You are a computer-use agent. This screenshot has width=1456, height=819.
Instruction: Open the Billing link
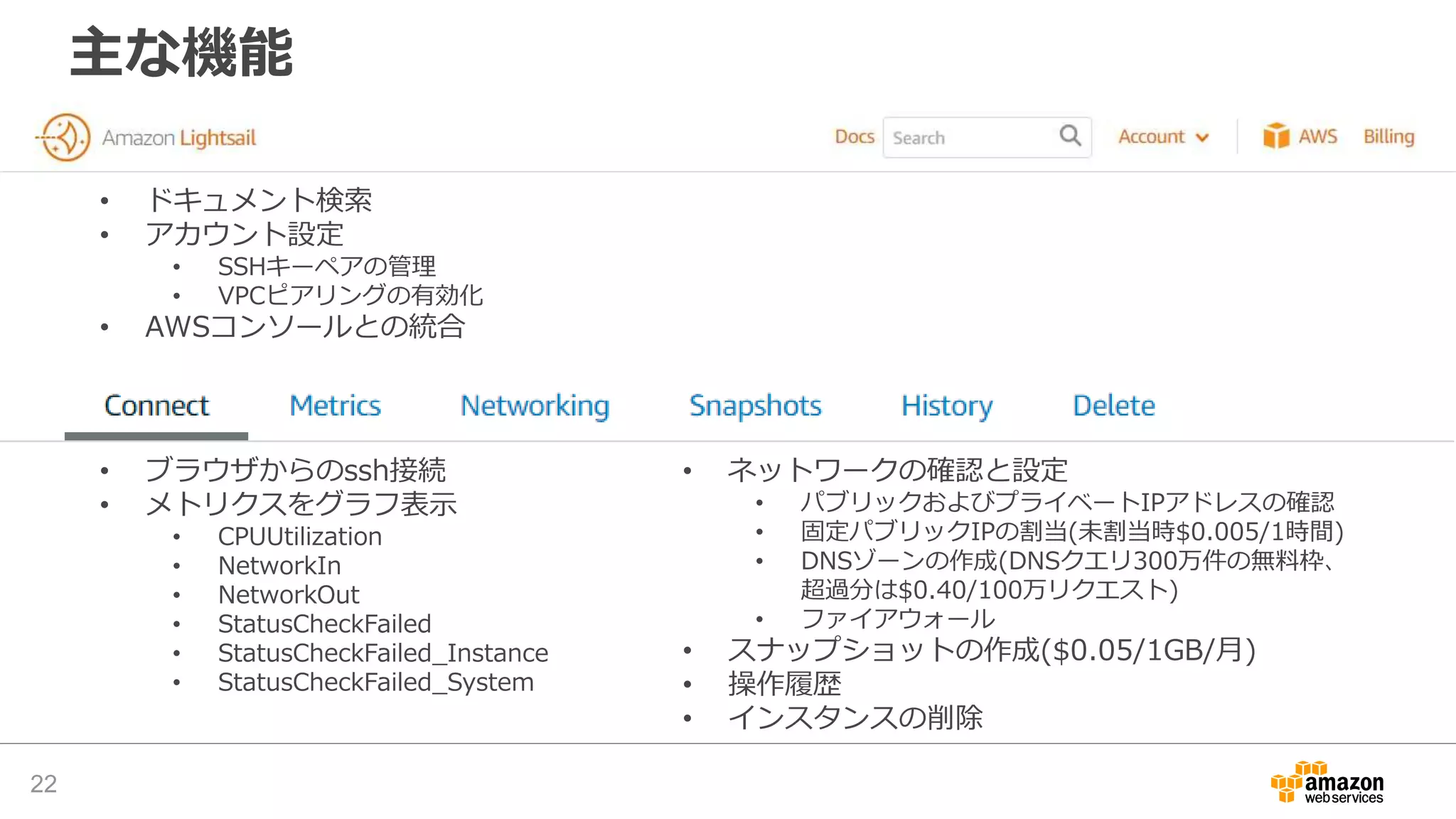(1388, 136)
